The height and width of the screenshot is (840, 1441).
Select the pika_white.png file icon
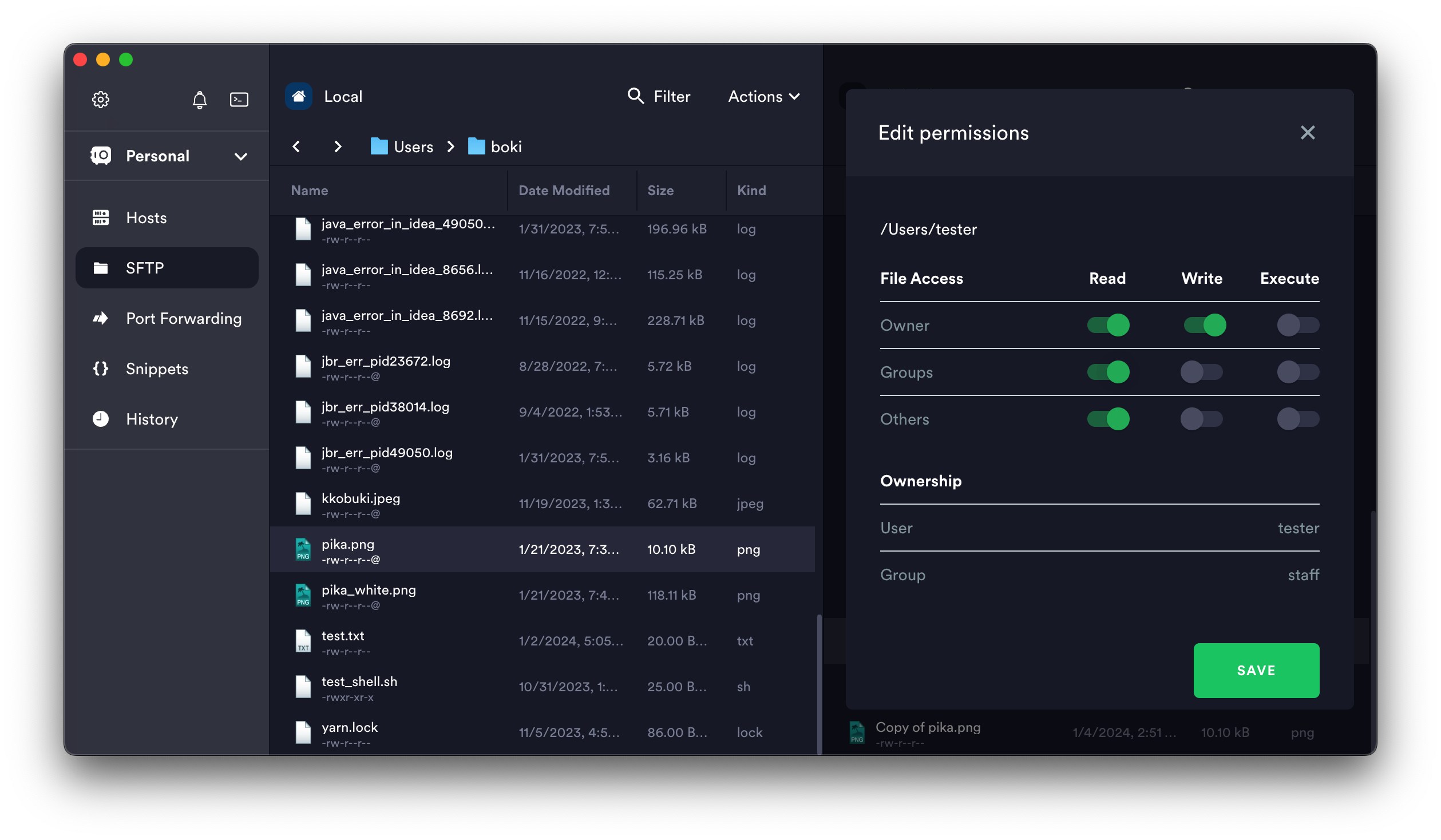click(303, 595)
